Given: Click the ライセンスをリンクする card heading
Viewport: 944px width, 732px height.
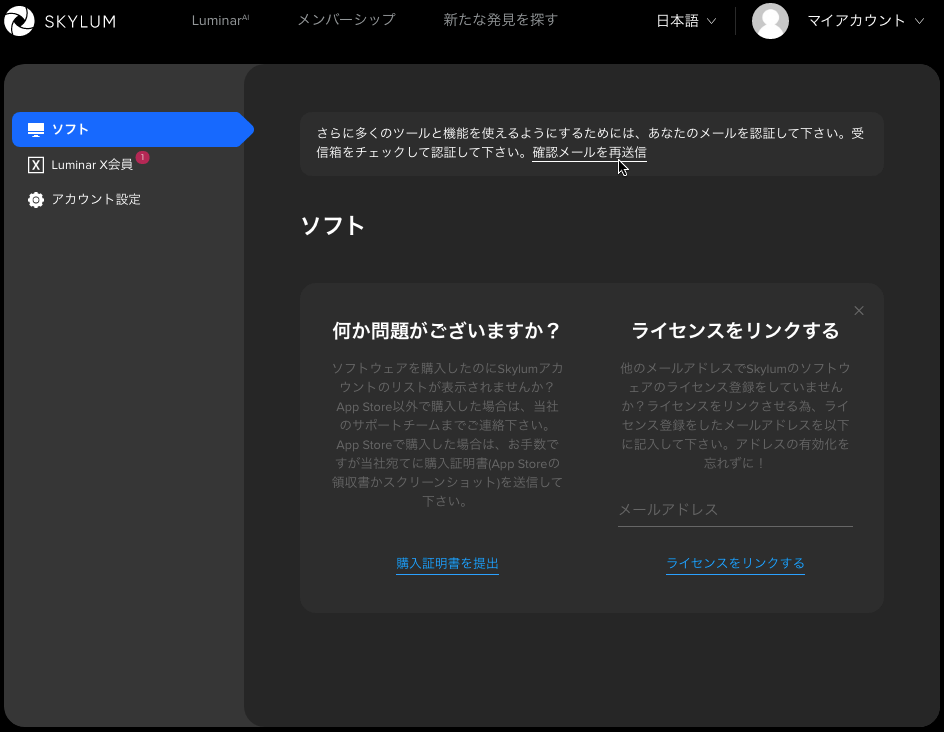Looking at the screenshot, I should (x=735, y=330).
